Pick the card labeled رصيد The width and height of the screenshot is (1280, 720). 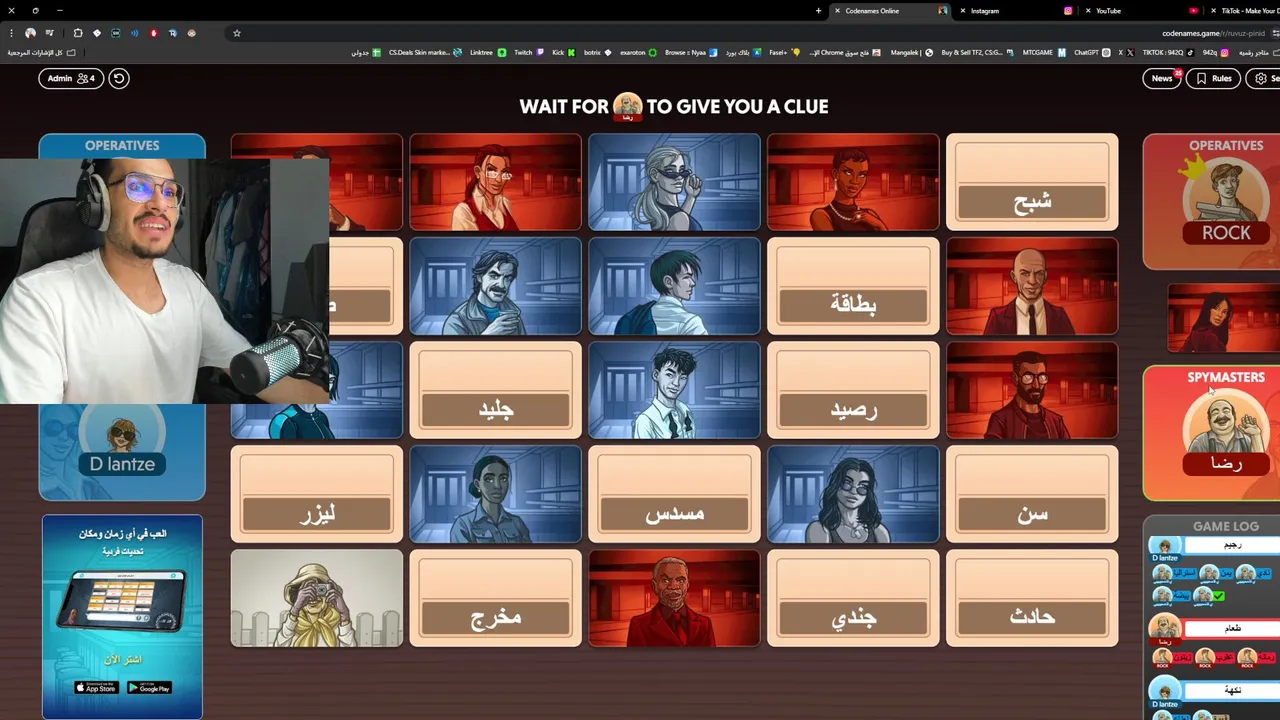(853, 390)
